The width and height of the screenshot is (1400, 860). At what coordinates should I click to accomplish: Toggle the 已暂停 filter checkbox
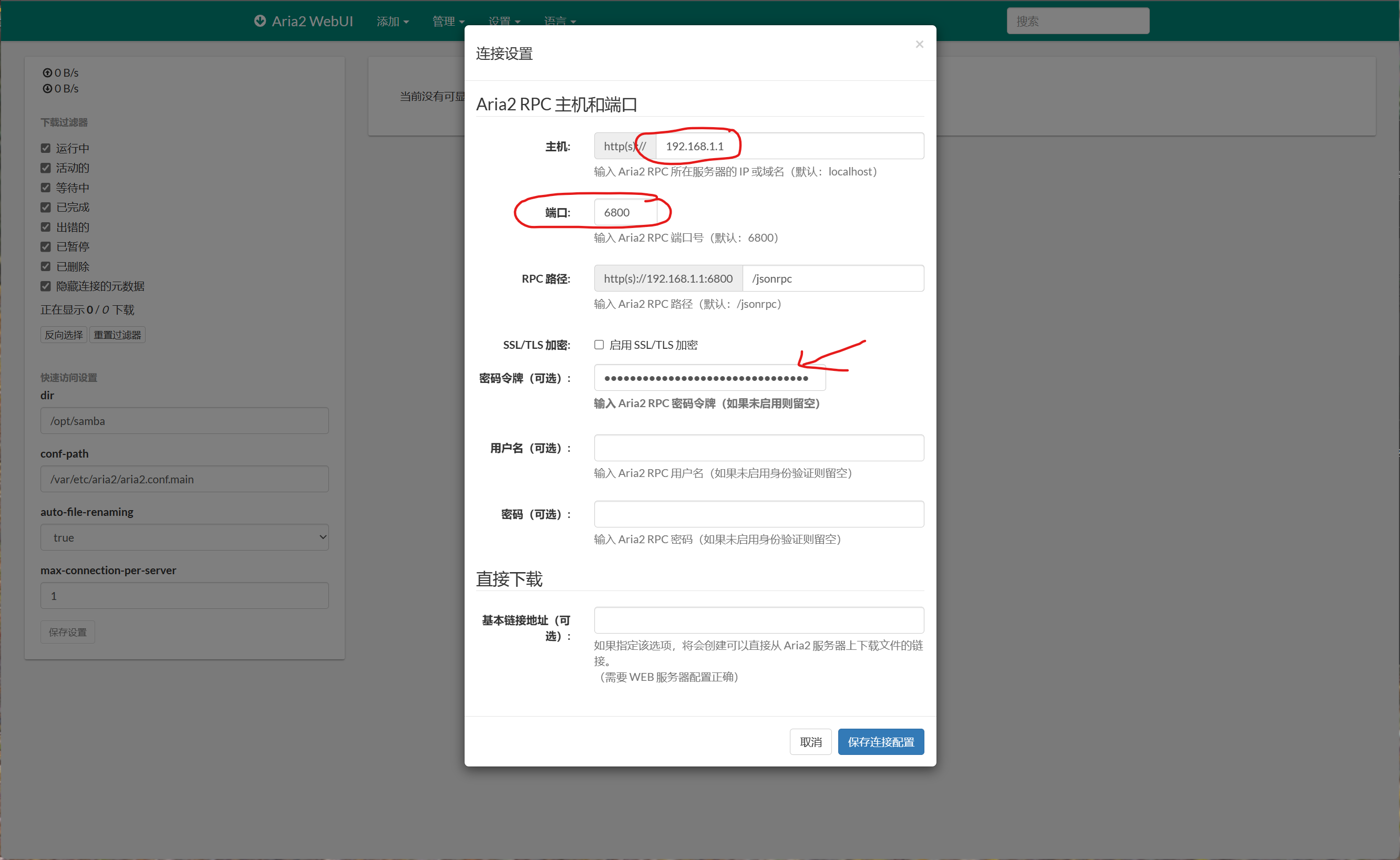(46, 247)
